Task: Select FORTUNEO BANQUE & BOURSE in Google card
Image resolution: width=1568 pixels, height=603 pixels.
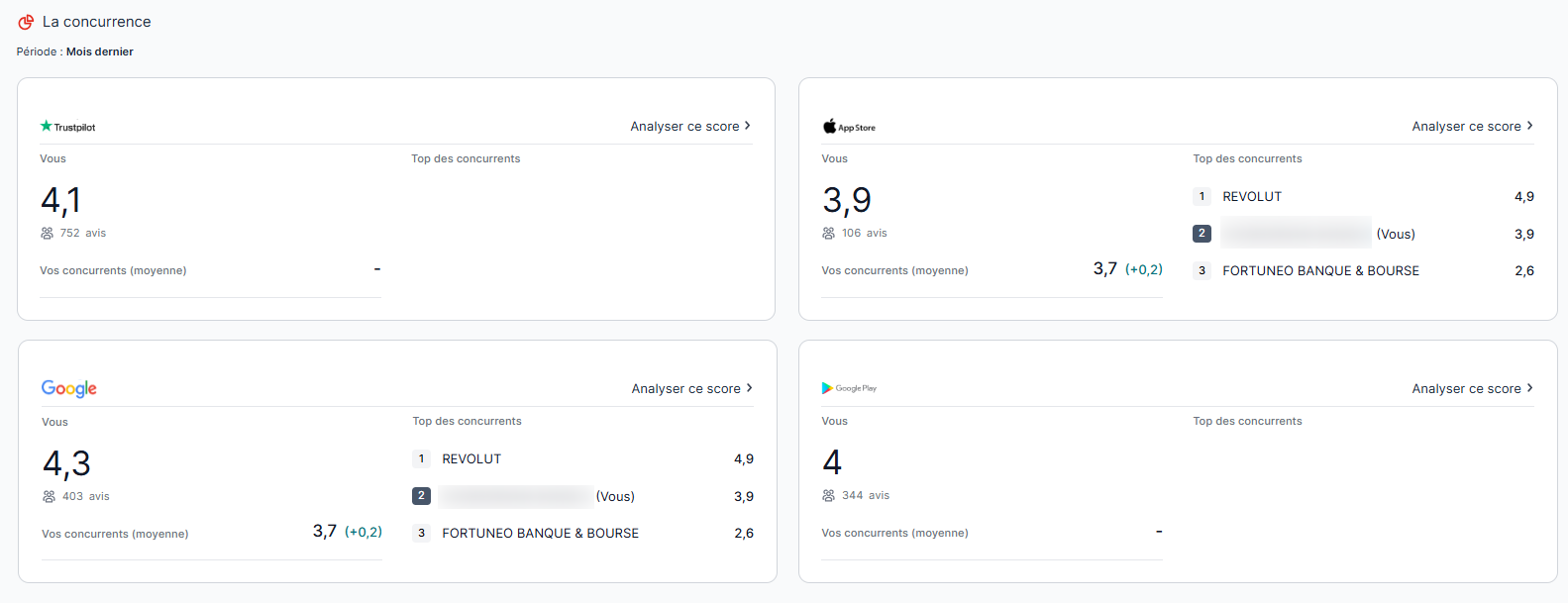Action: pos(540,534)
